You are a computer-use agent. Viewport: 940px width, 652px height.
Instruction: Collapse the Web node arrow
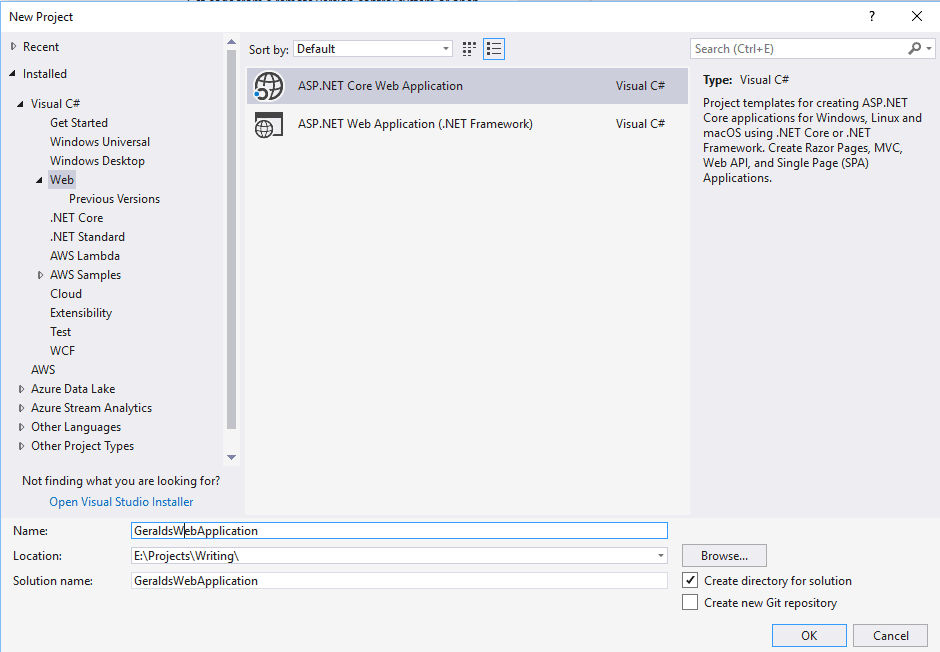pos(39,180)
